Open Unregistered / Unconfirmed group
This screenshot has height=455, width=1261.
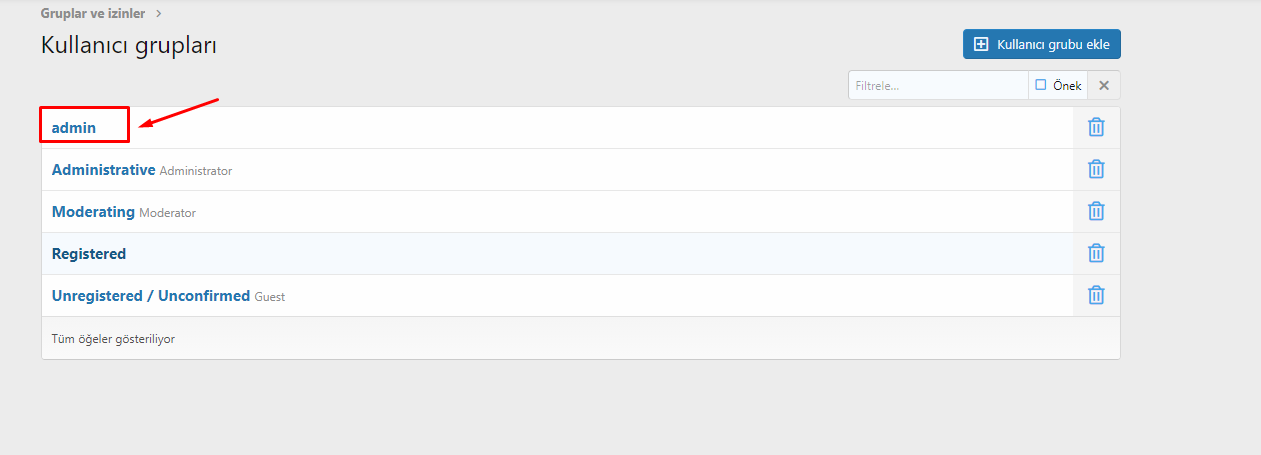point(151,296)
